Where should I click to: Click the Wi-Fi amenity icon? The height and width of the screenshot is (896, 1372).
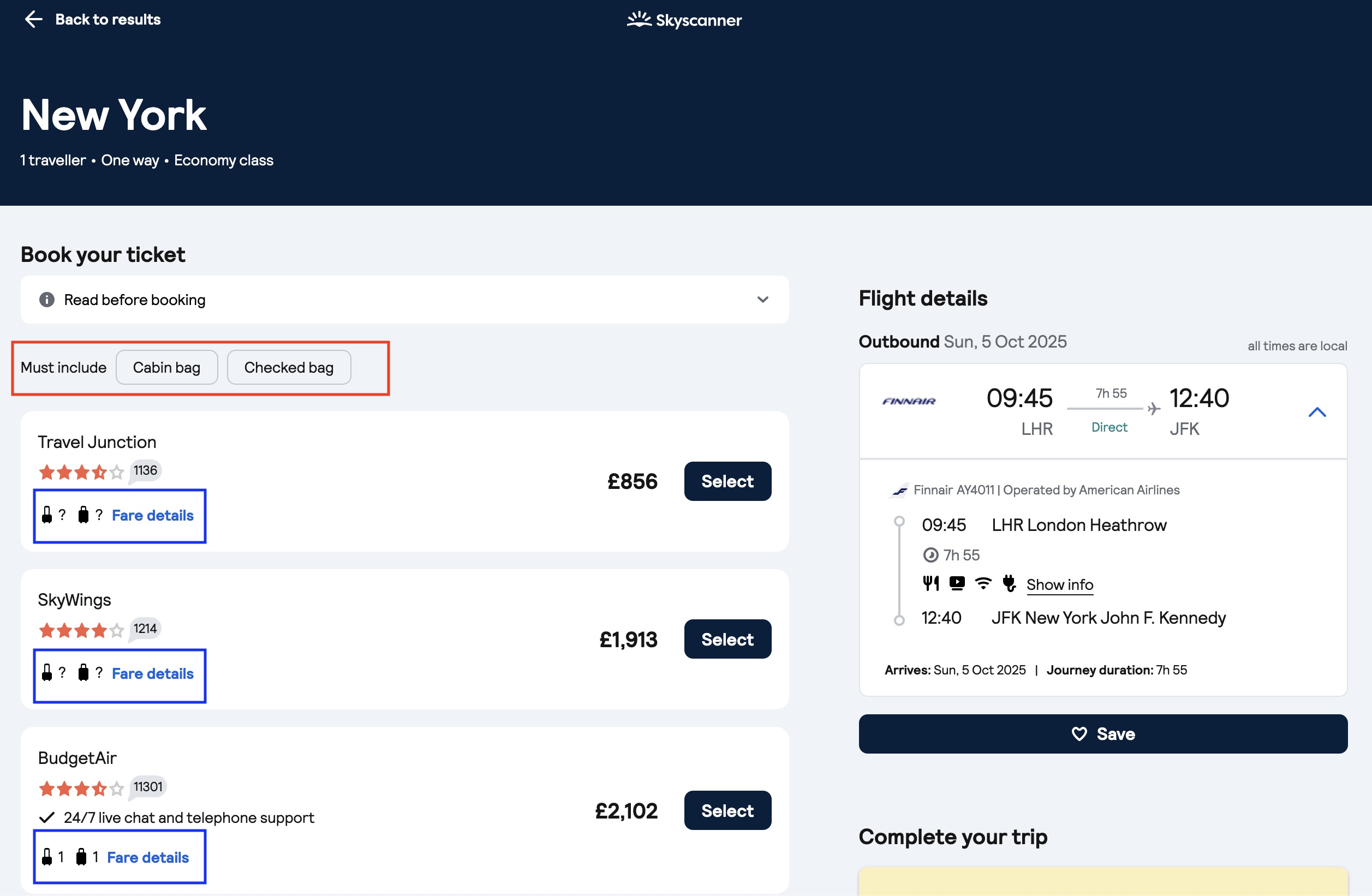pyautogui.click(x=983, y=583)
